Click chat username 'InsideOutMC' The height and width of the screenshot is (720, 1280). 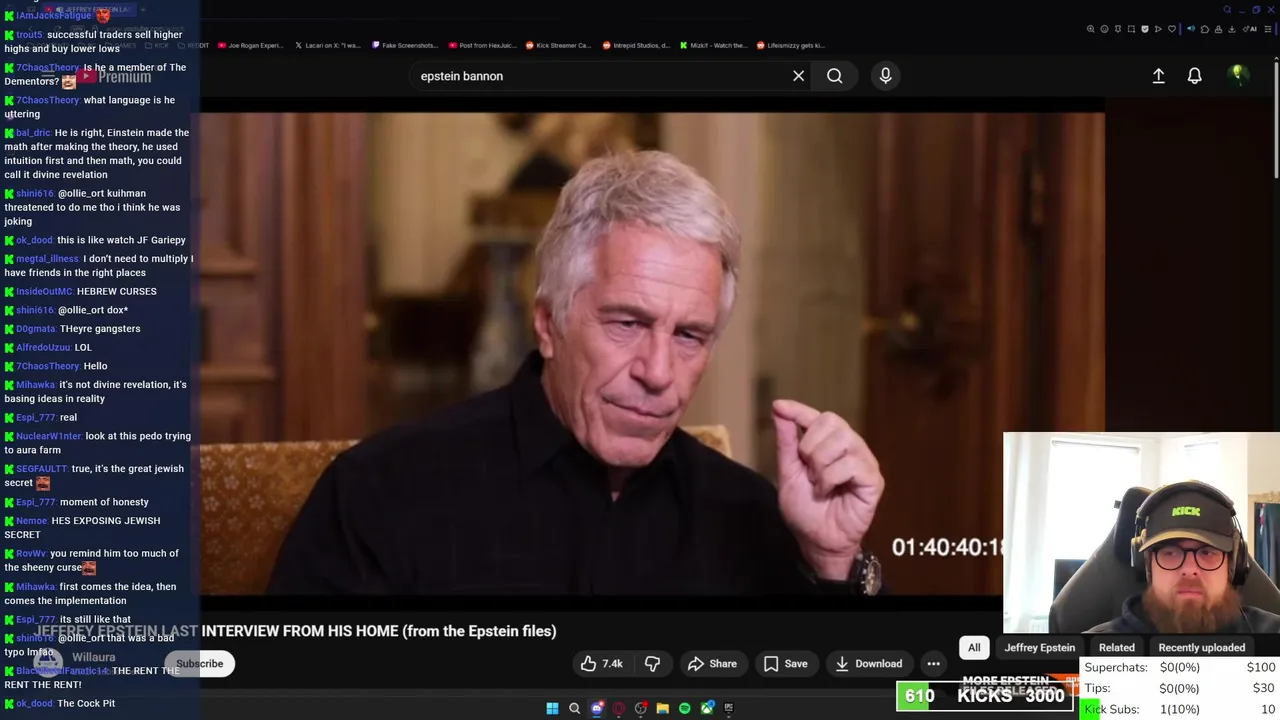pos(44,291)
